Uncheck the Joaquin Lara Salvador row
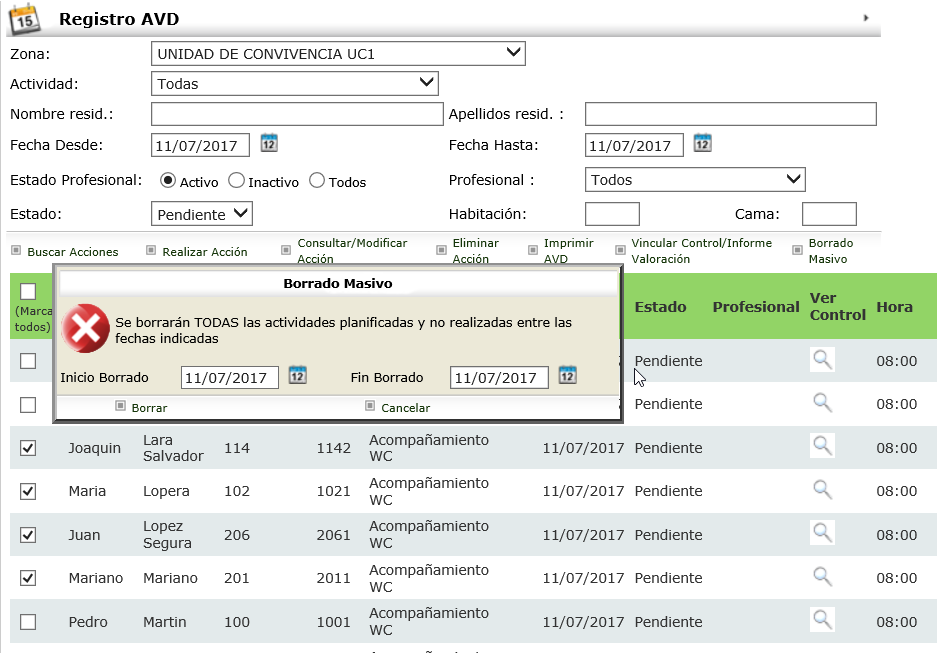 [29, 448]
